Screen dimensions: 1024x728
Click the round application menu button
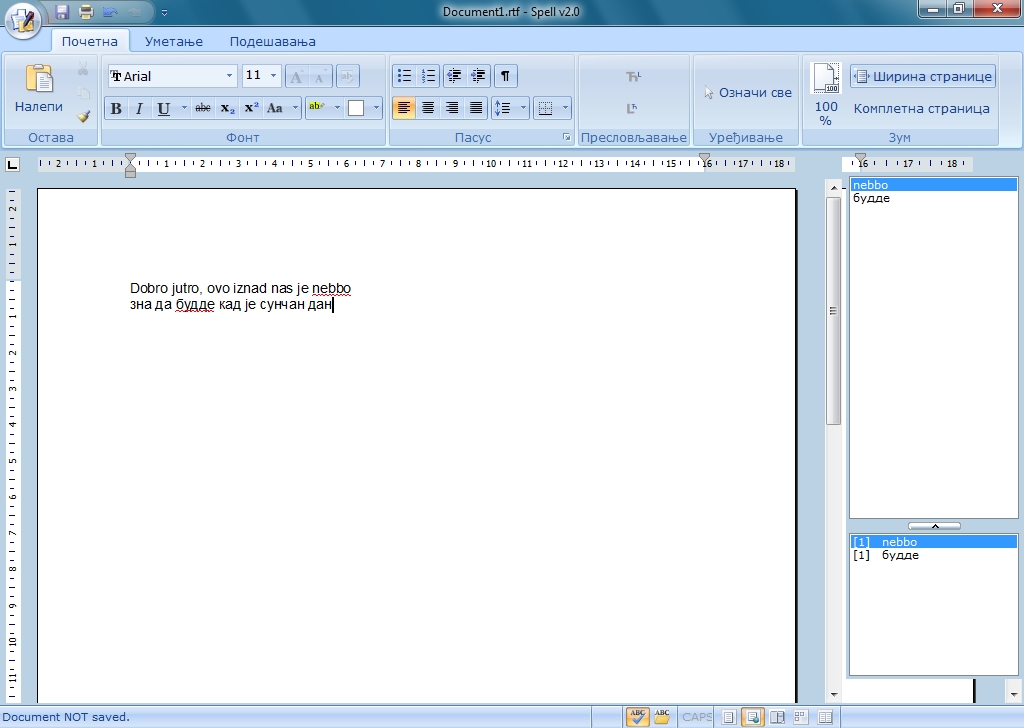23,20
